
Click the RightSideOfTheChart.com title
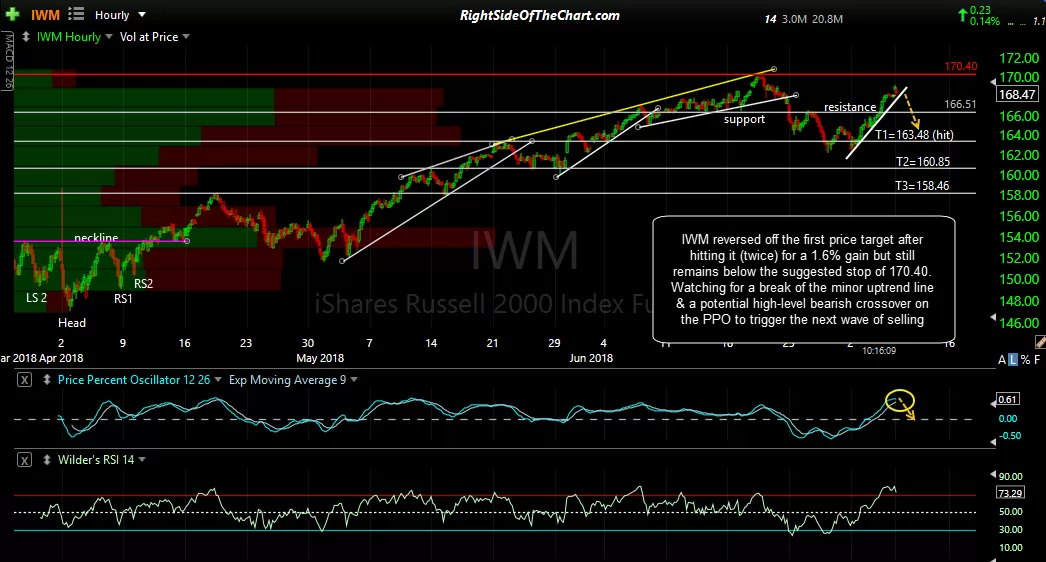(540, 15)
